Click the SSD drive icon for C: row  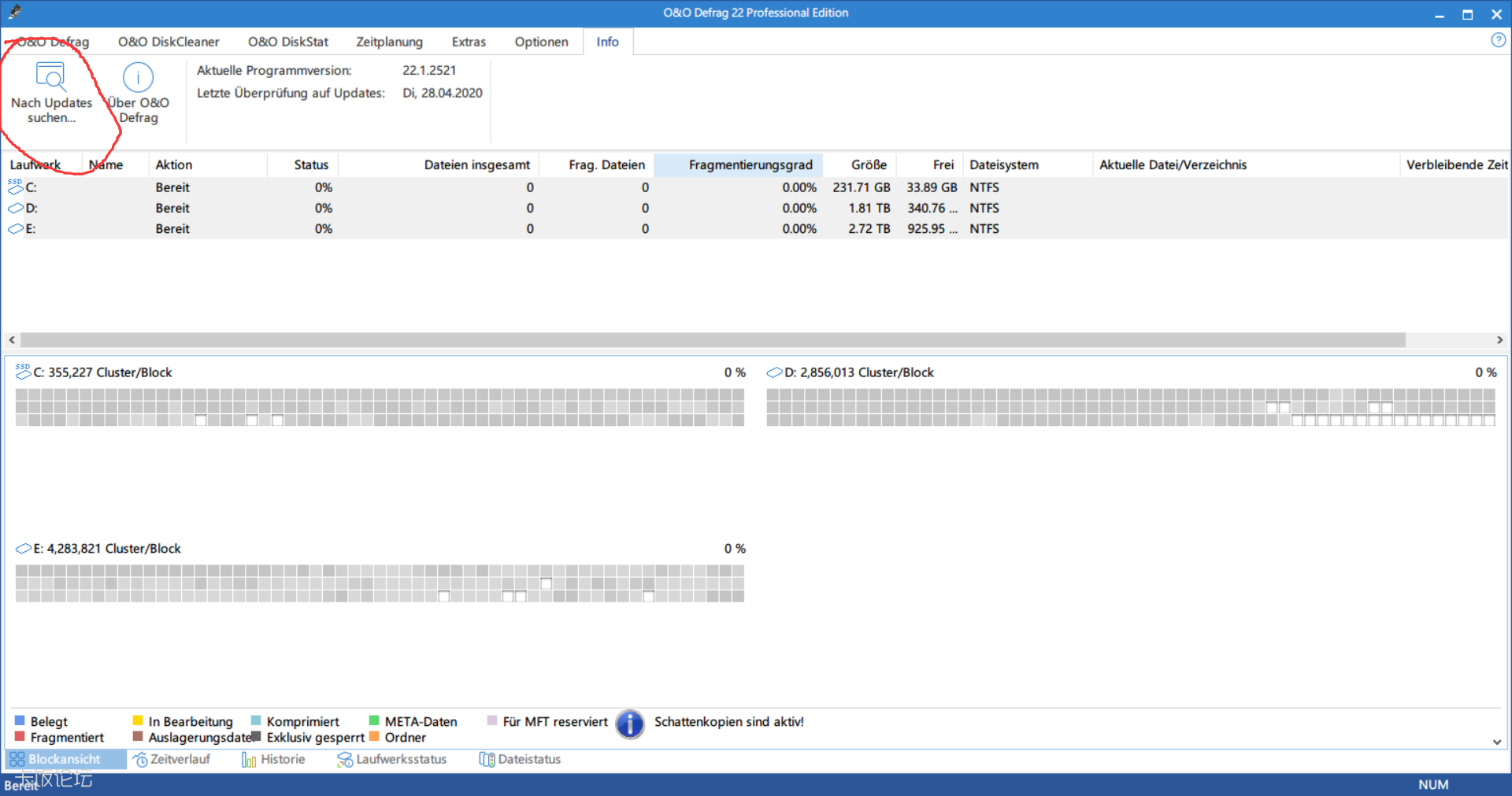click(15, 187)
